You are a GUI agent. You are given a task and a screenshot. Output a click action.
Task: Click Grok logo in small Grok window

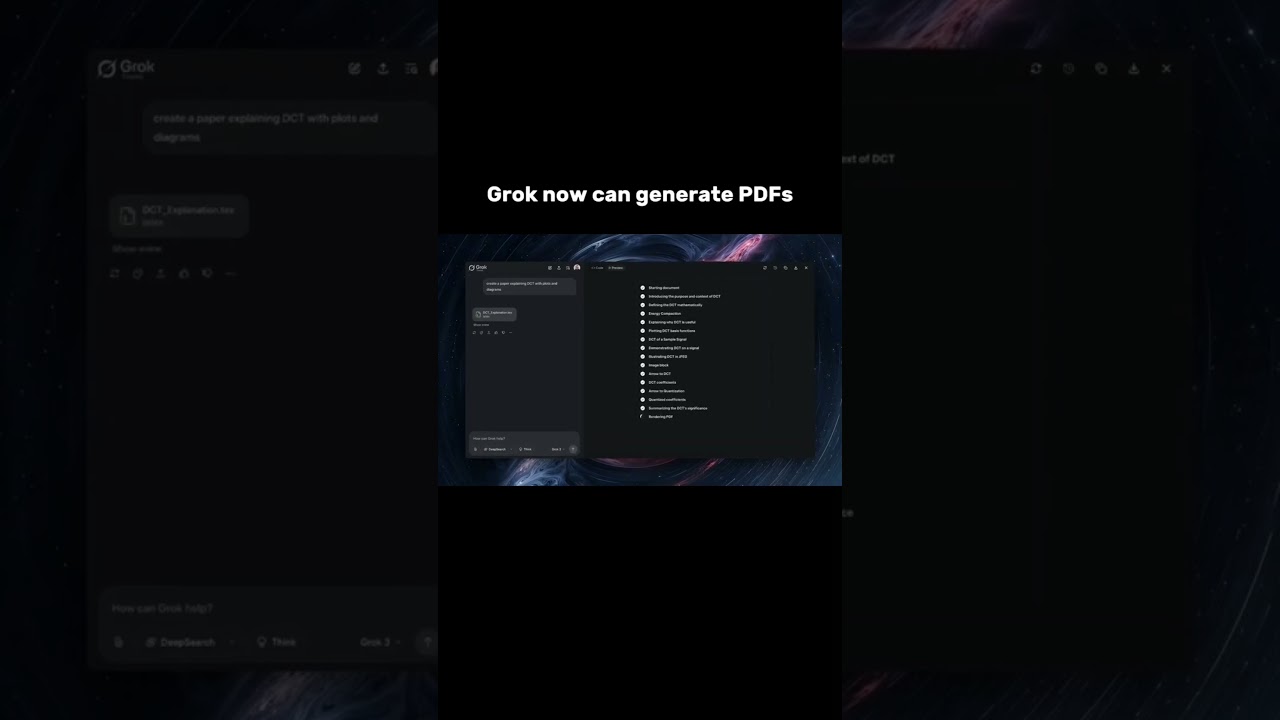click(x=477, y=268)
